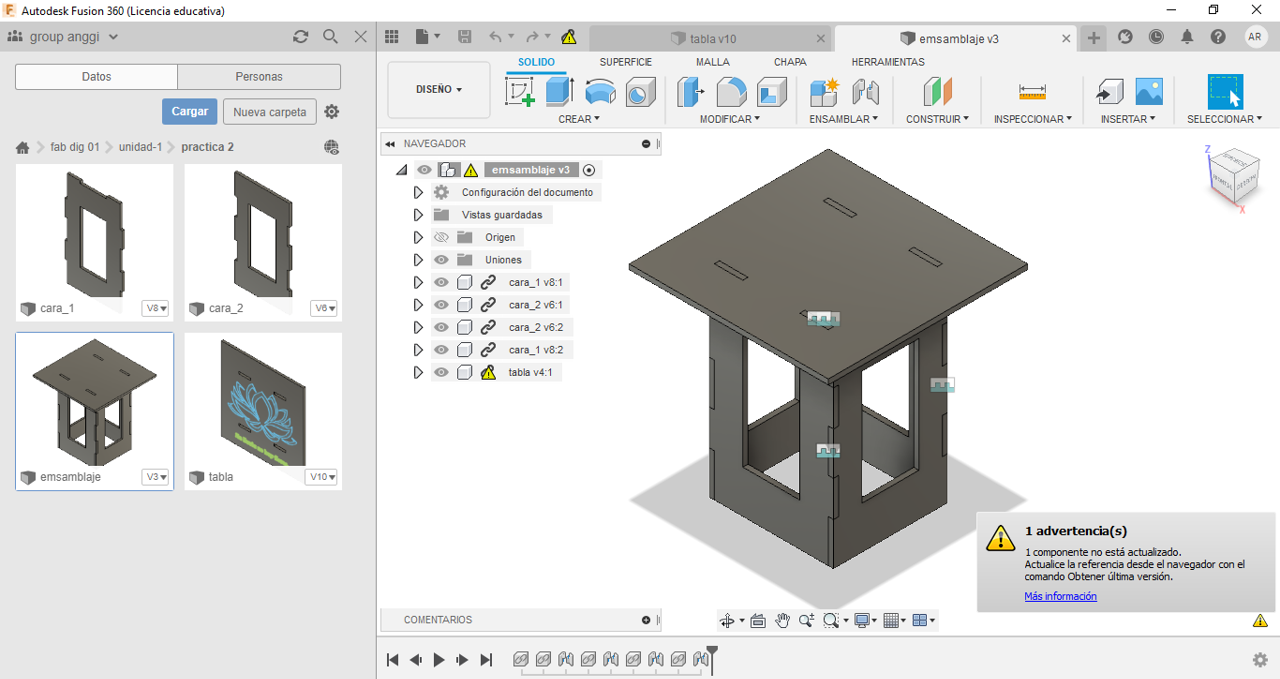Open the version dropdown for tabla
Image resolution: width=1280 pixels, height=679 pixels.
tap(322, 477)
